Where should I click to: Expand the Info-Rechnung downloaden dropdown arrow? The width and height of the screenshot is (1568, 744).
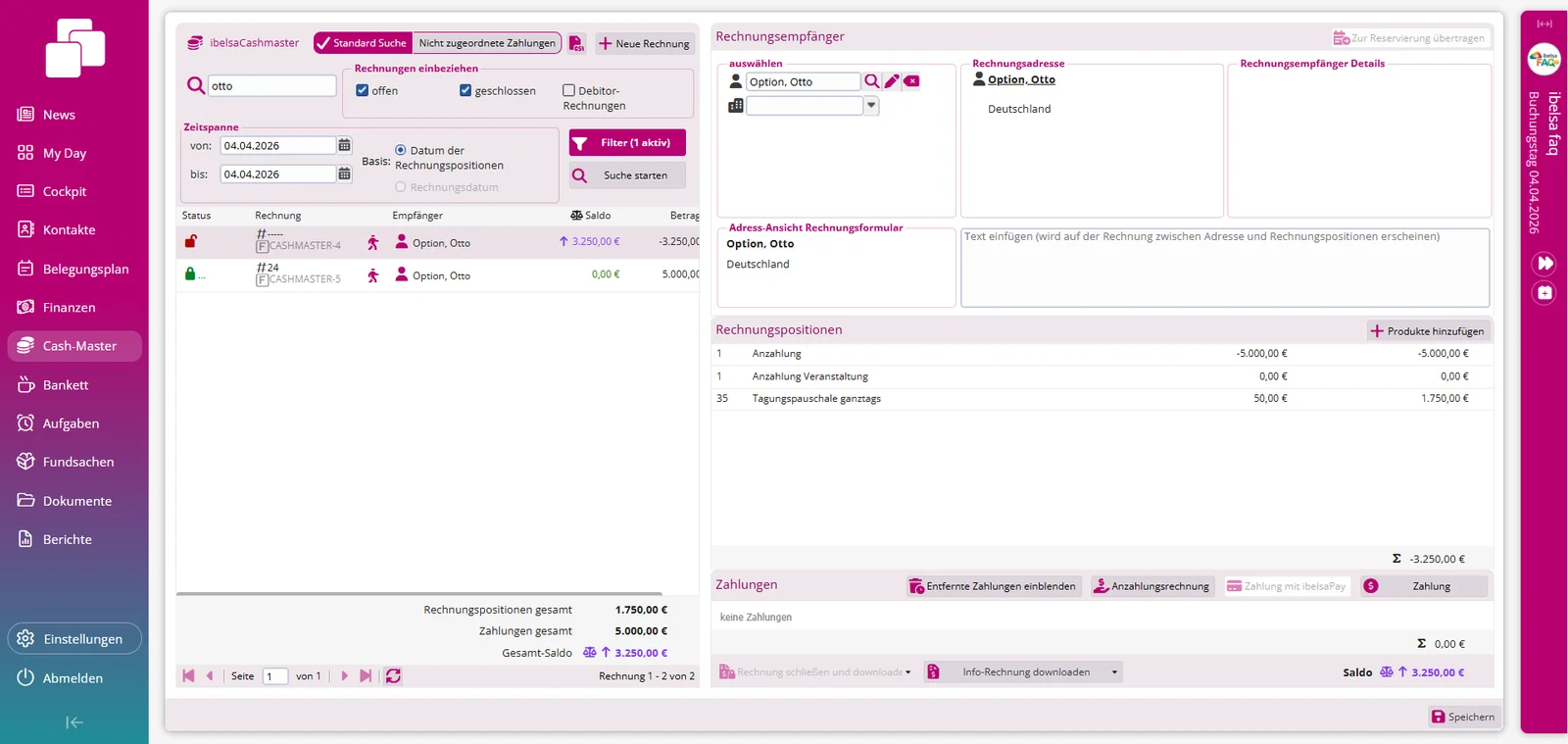[1114, 672]
